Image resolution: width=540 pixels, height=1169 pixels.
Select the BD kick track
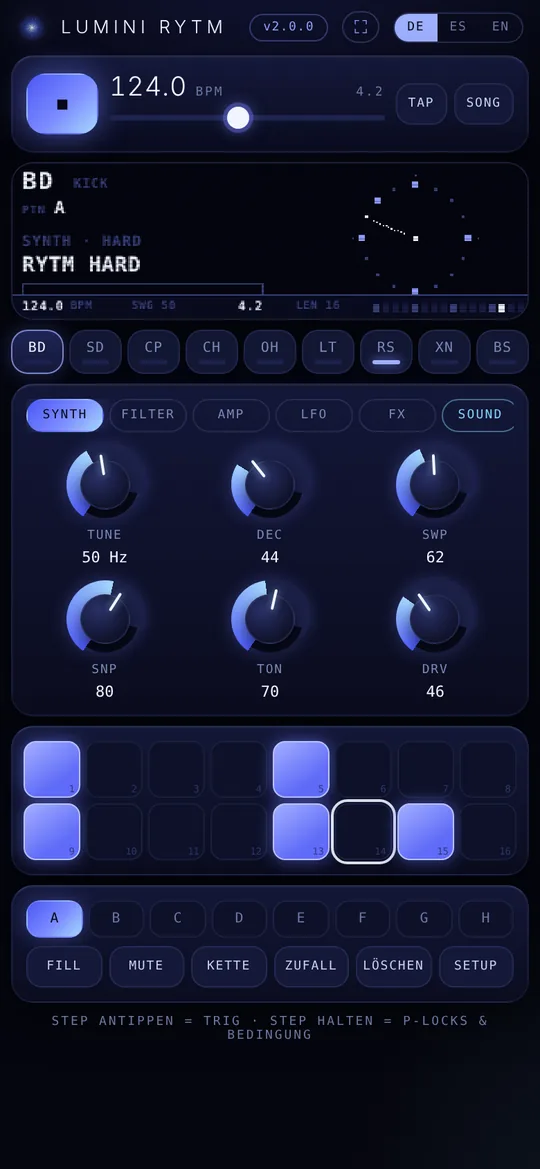[37, 351]
